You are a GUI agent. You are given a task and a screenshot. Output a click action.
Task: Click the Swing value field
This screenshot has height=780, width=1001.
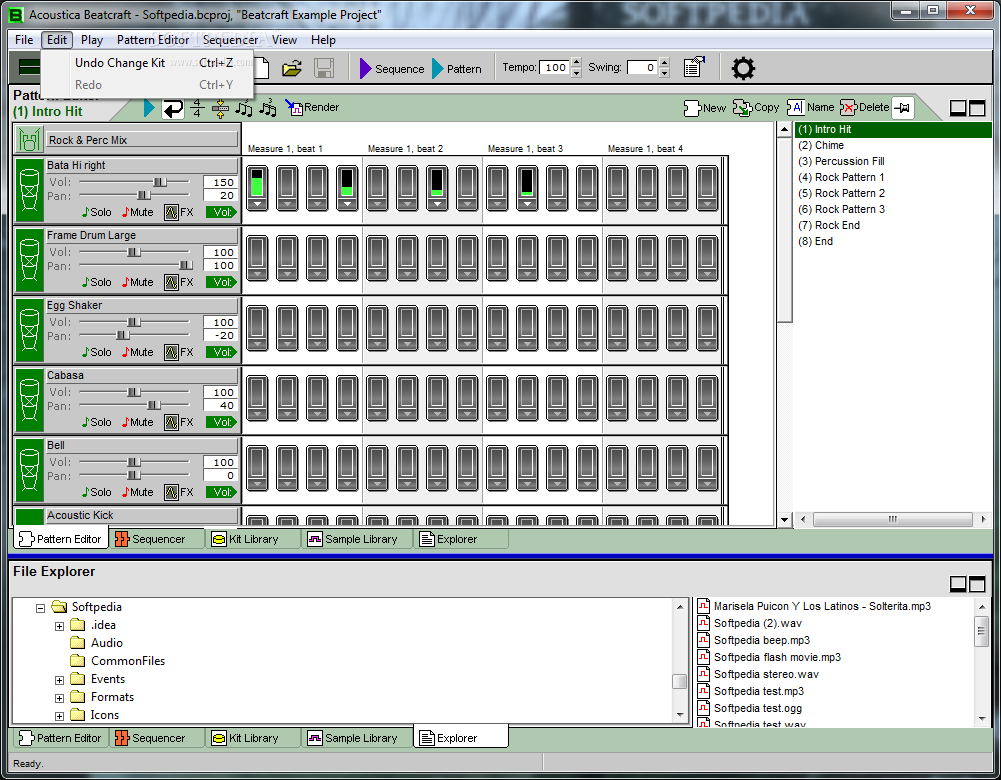click(642, 68)
